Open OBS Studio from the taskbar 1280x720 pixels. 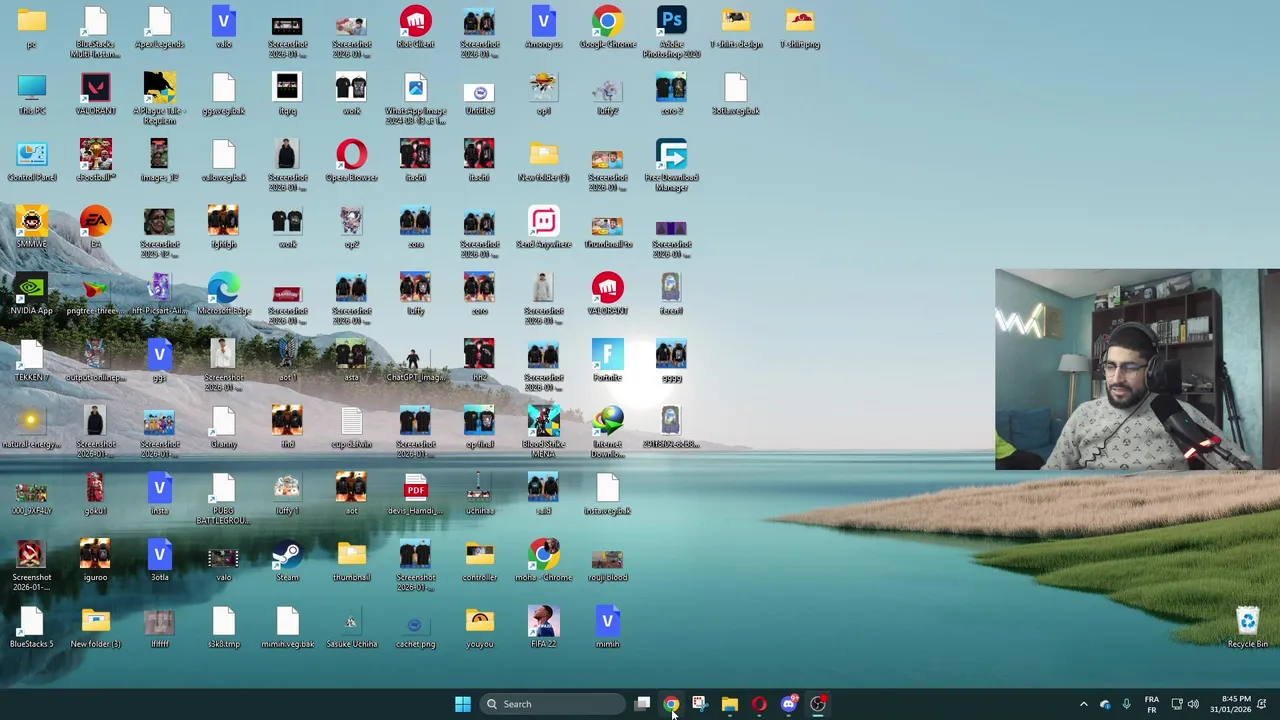tap(818, 704)
